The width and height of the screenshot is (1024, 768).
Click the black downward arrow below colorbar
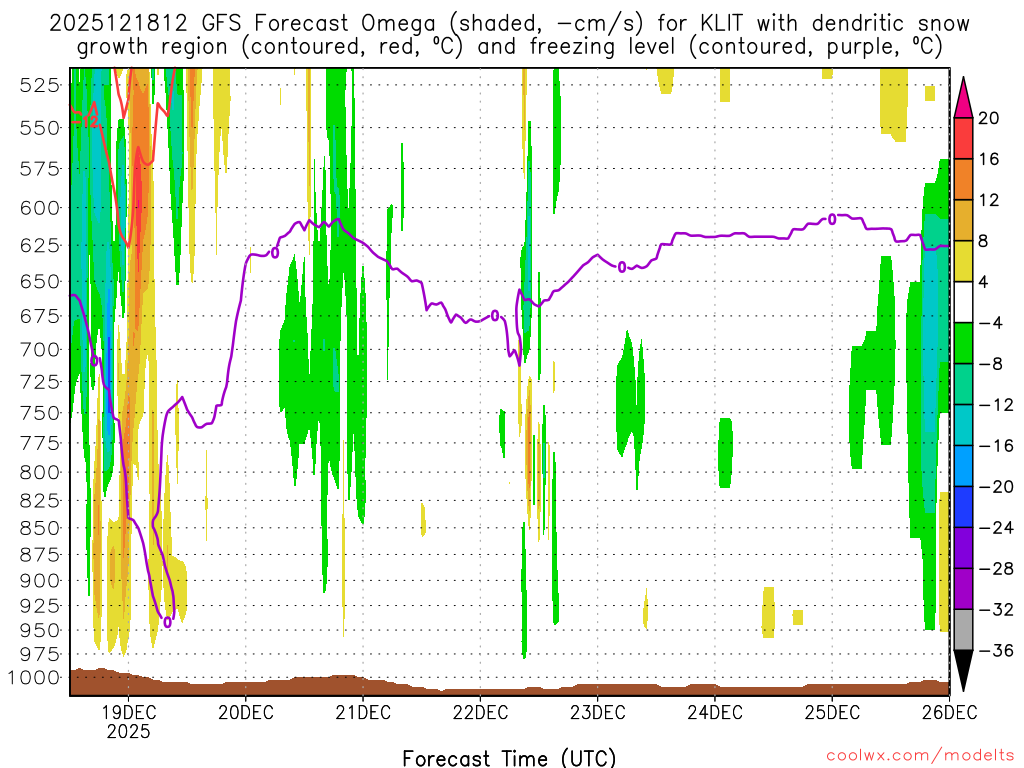(x=963, y=671)
